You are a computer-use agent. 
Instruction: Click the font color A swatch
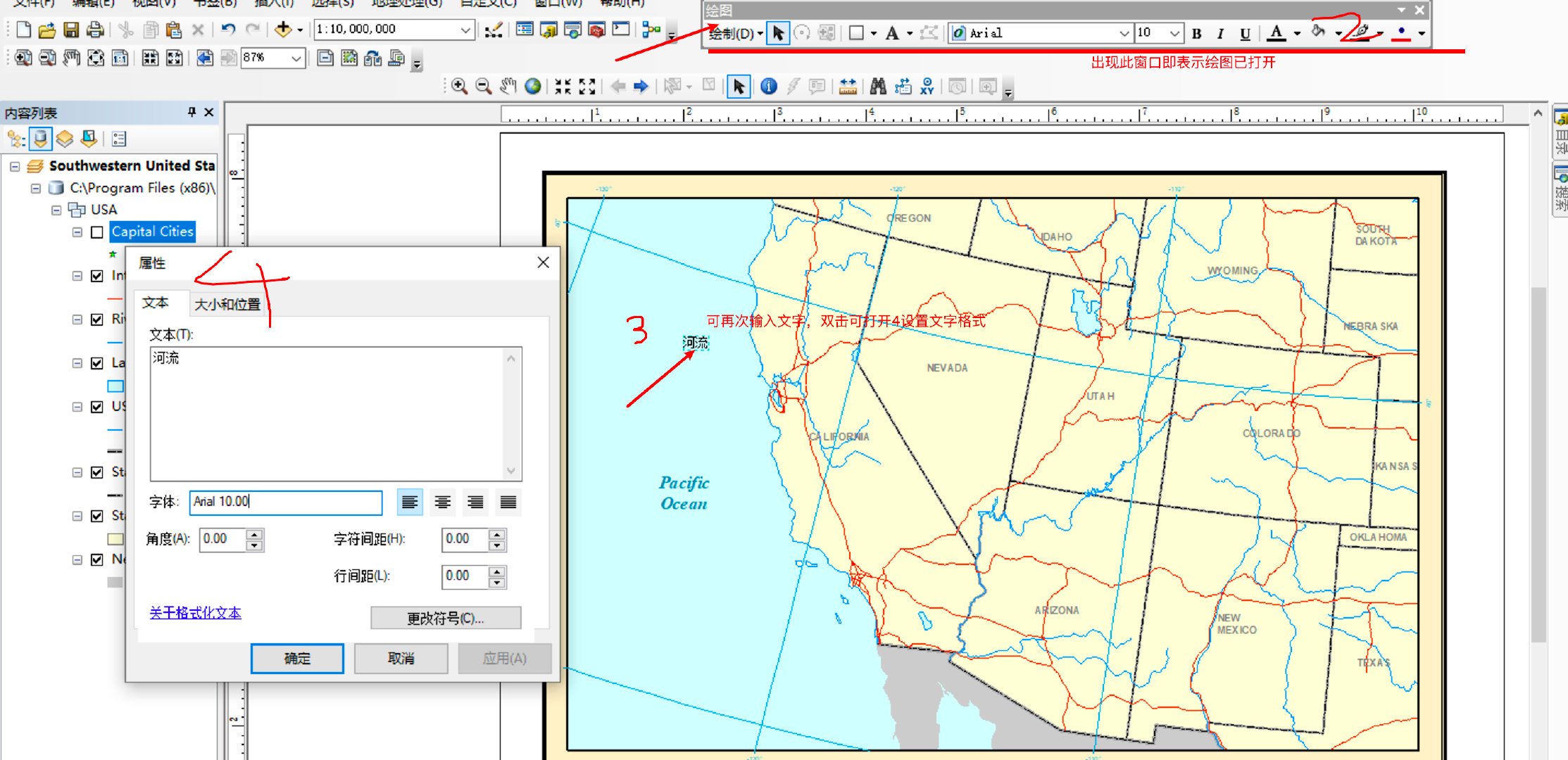coord(1276,33)
